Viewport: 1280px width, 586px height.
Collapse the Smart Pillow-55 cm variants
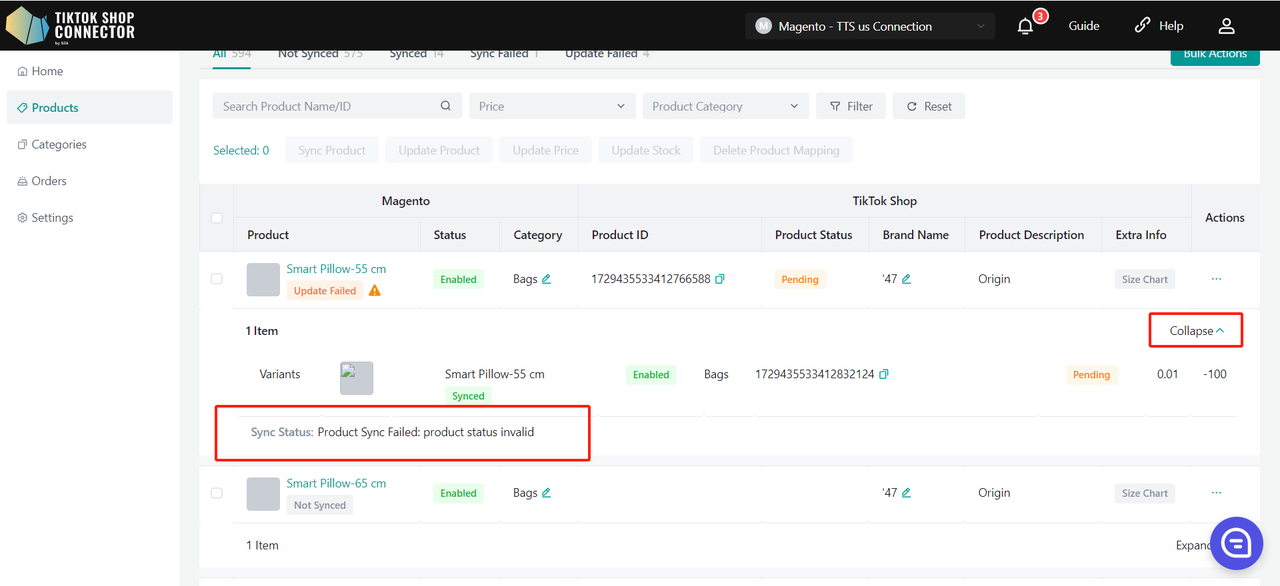[1196, 331]
